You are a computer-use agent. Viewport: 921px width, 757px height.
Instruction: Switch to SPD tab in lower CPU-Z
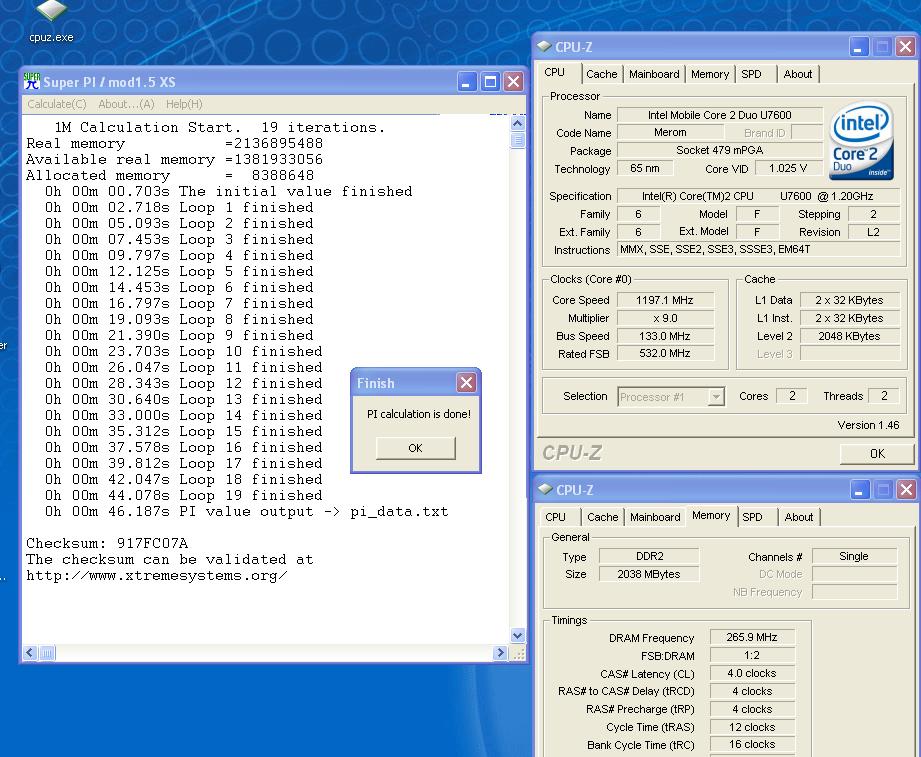pyautogui.click(x=752, y=517)
